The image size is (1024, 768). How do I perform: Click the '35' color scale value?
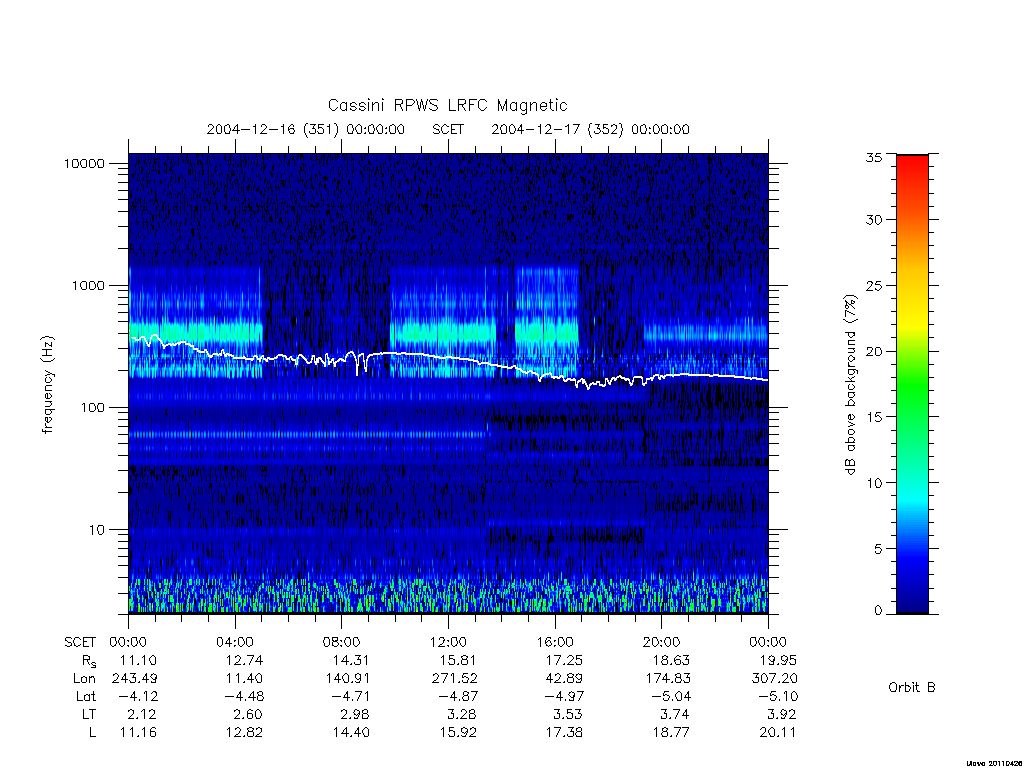coord(874,157)
